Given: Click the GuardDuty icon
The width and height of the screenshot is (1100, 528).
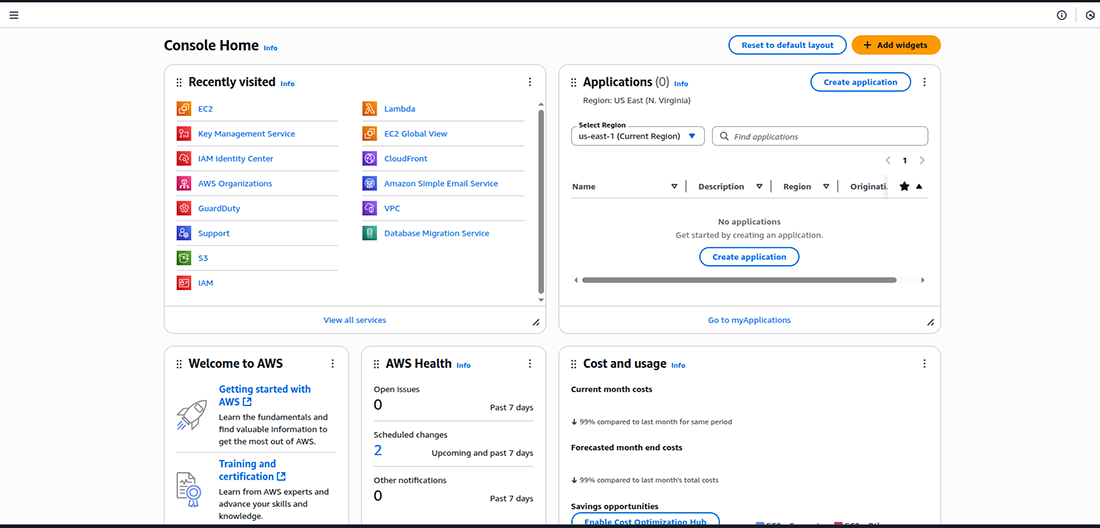Looking at the screenshot, I should [184, 208].
